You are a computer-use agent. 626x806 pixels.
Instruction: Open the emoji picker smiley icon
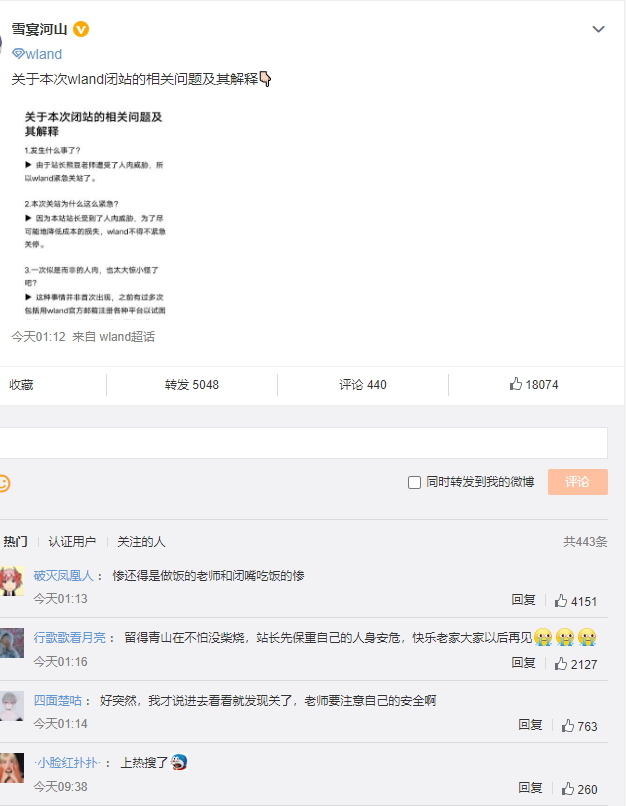pyautogui.click(x=4, y=484)
